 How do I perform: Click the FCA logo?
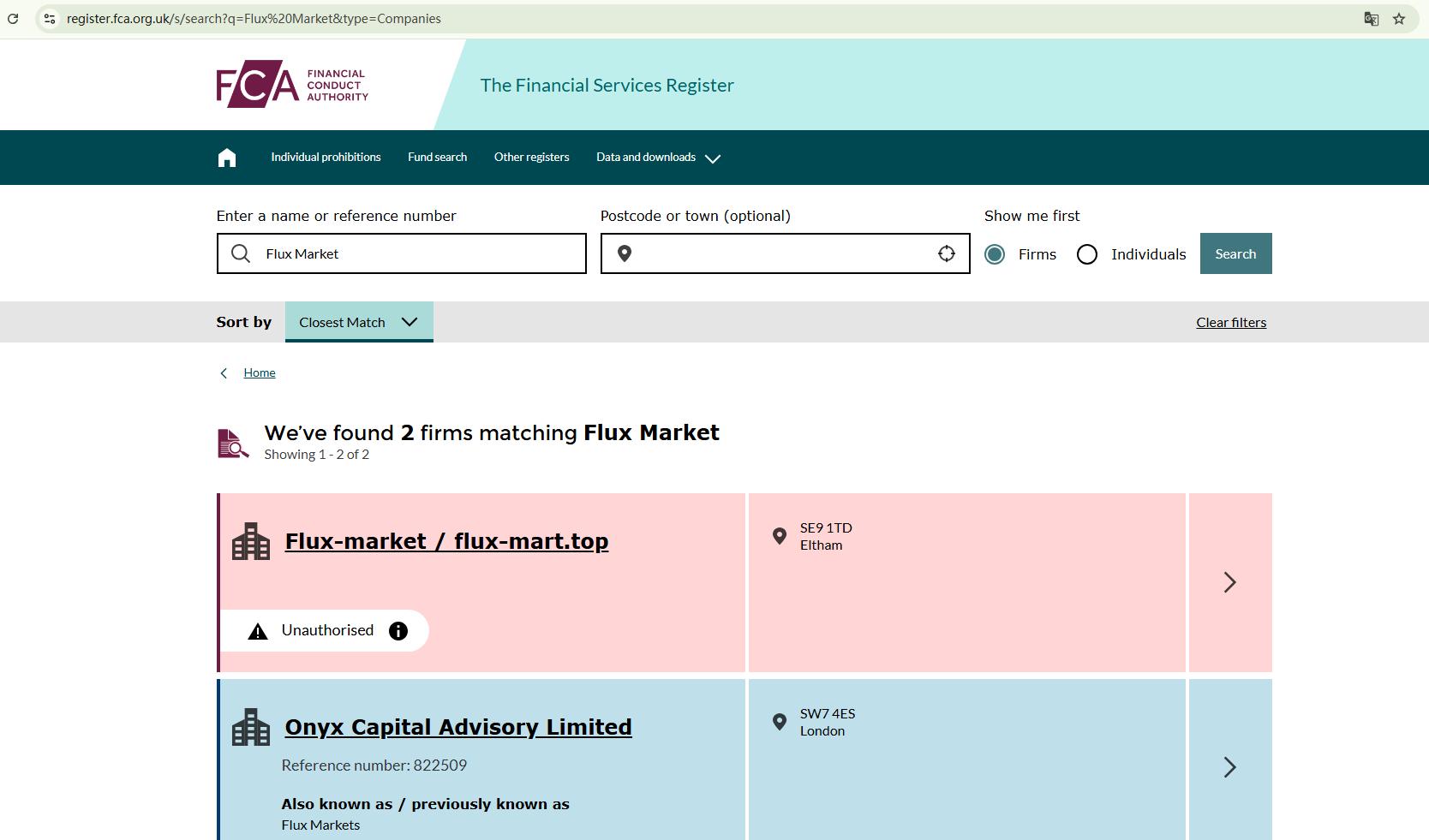click(292, 84)
